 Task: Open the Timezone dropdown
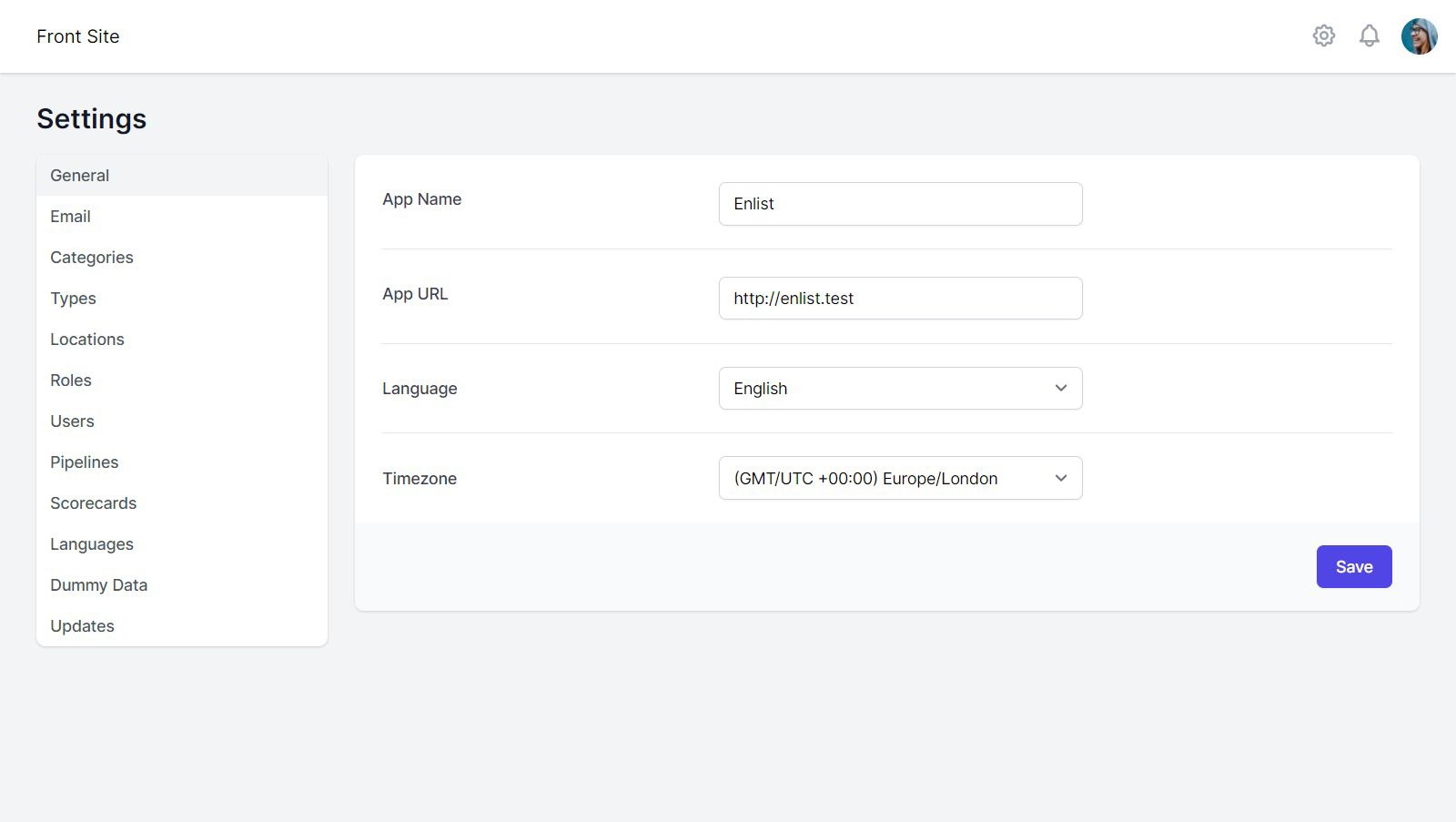point(900,477)
